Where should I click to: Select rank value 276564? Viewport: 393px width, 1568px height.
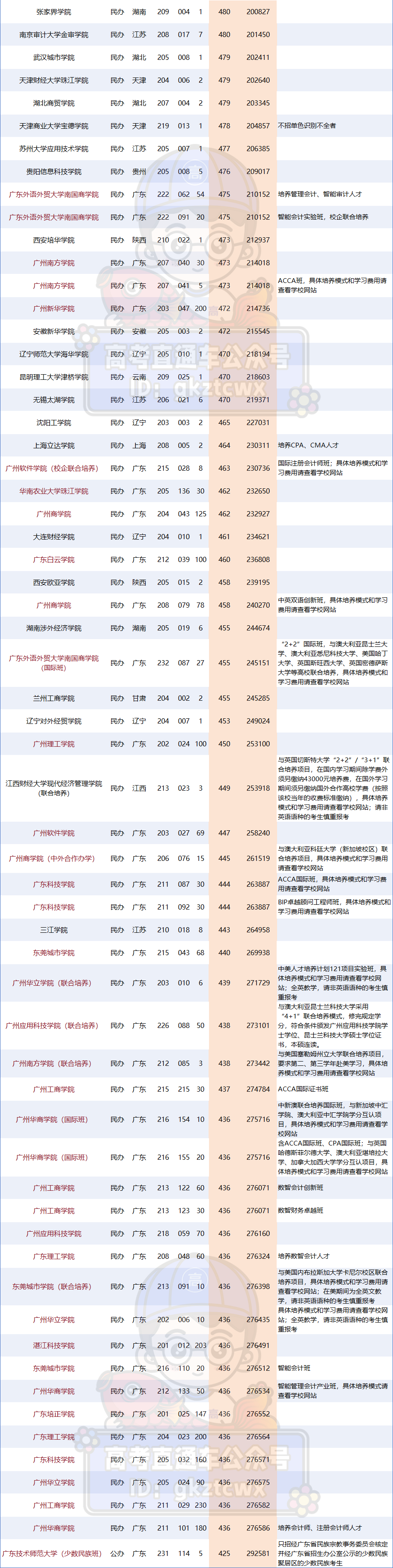coord(258,1437)
